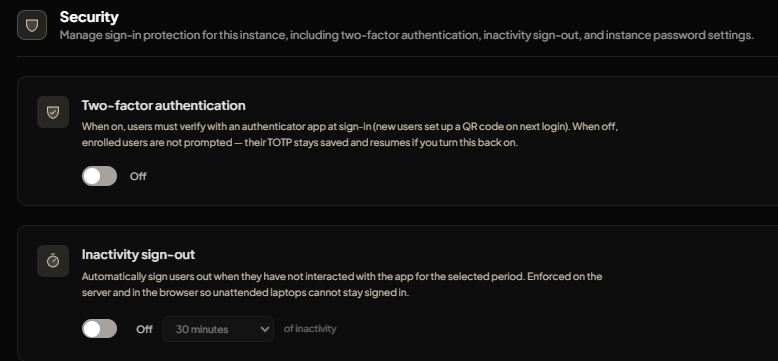Click the white knob of the two-factor switch
Viewport: 778px width, 361px height.
[92, 176]
